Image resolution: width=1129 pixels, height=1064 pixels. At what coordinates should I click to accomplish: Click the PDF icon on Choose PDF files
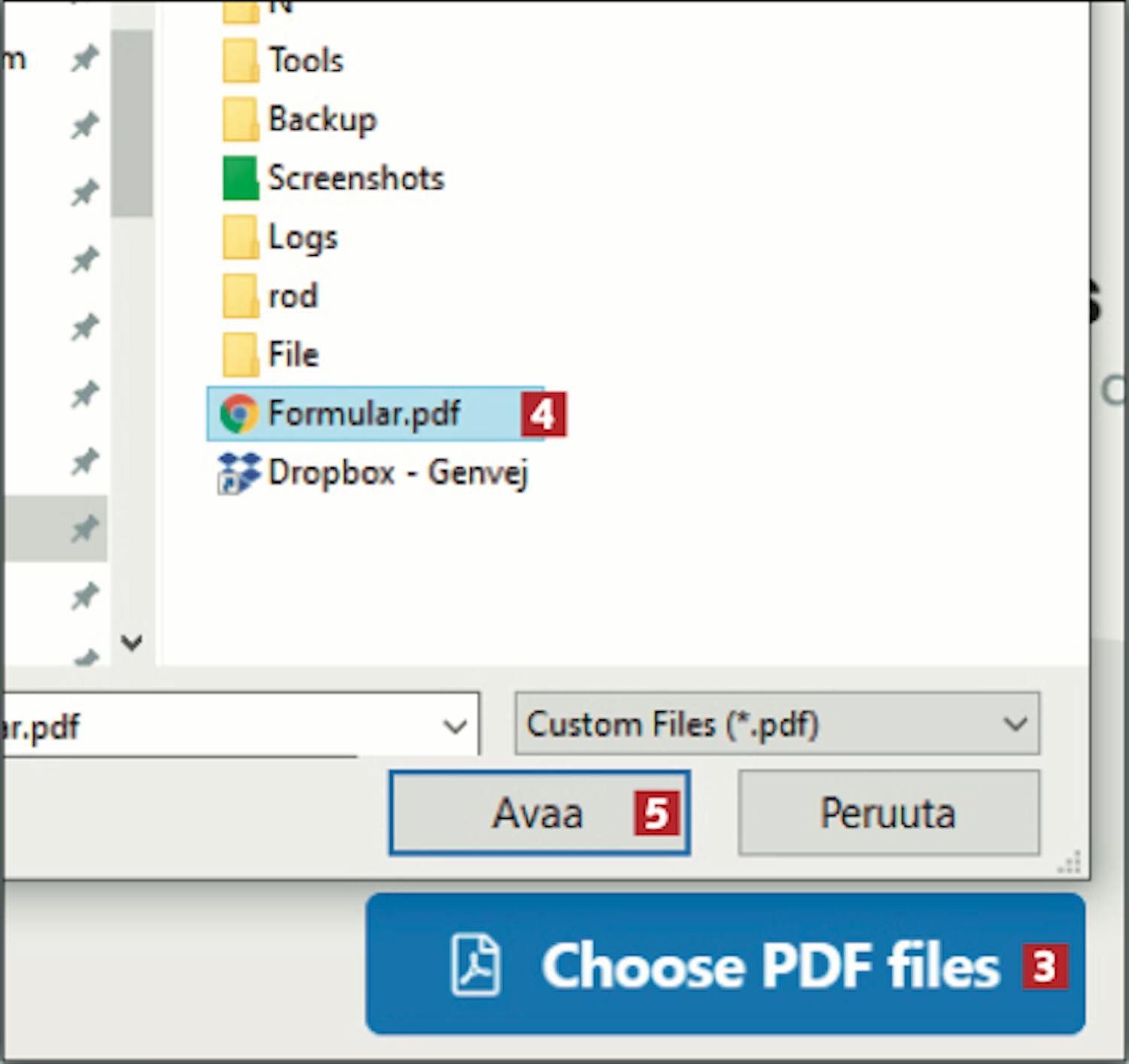pos(475,965)
